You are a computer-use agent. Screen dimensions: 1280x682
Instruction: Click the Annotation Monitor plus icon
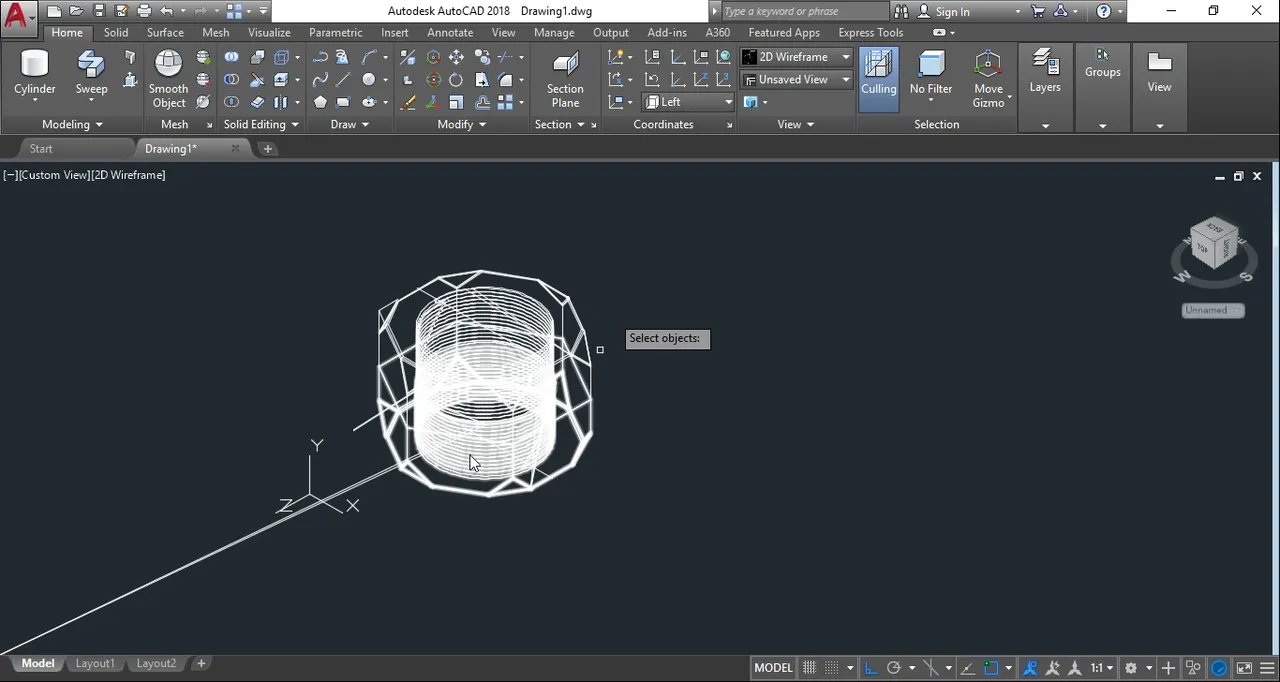coord(1167,668)
